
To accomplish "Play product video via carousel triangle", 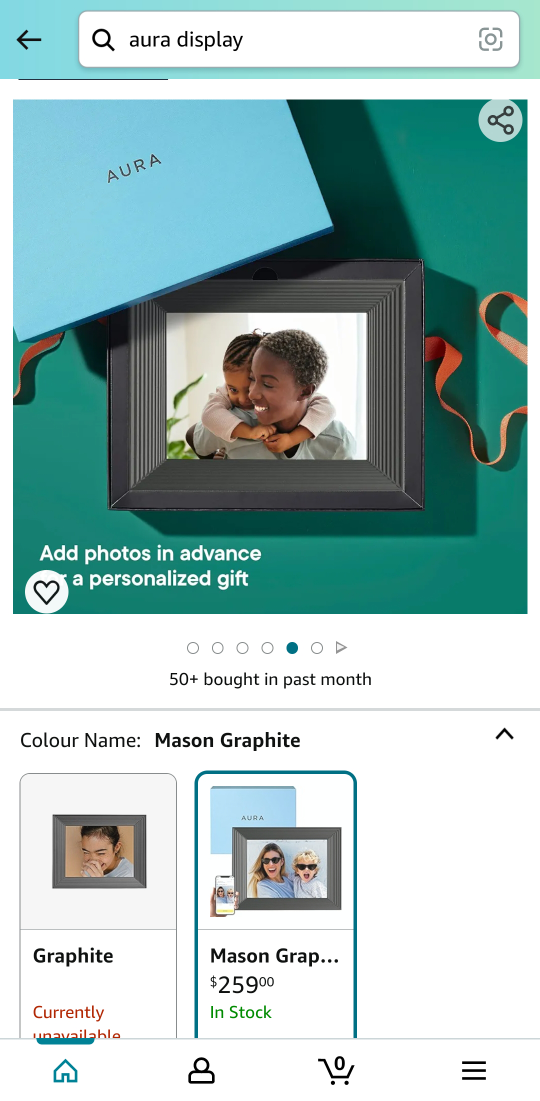I will tap(341, 647).
